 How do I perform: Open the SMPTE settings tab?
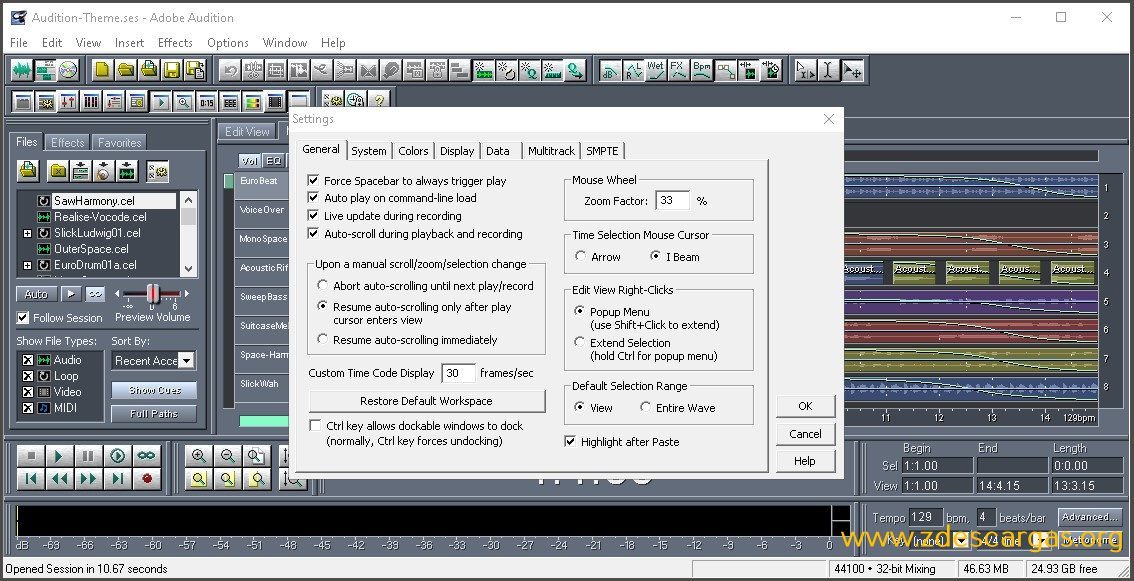pyautogui.click(x=602, y=150)
